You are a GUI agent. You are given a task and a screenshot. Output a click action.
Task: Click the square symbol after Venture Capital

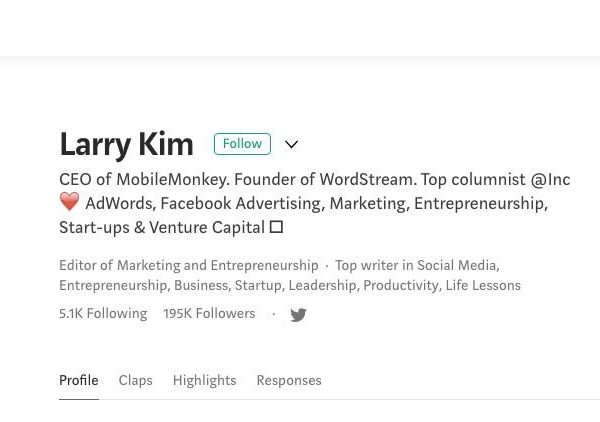click(277, 227)
